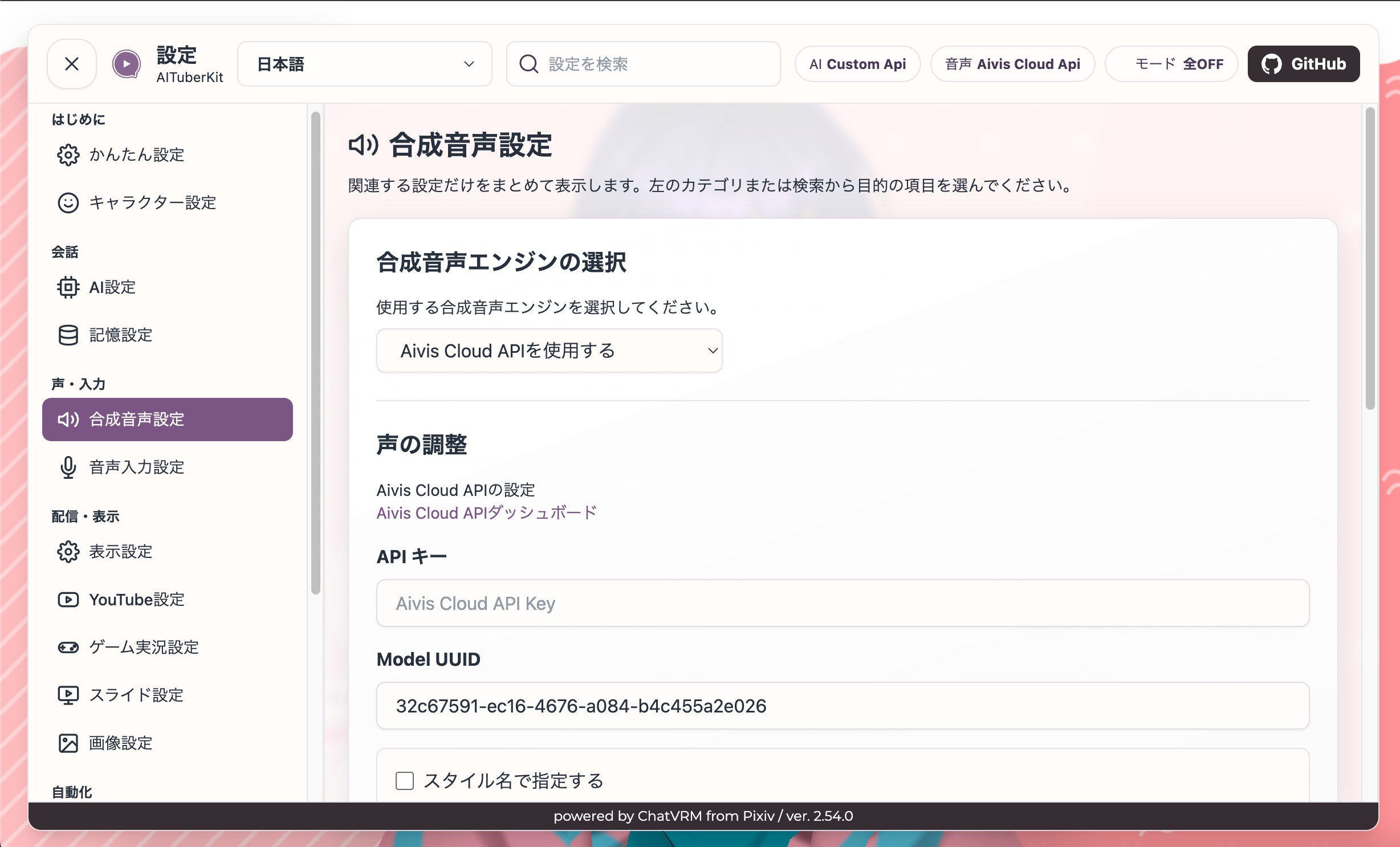Click the 声・入力 section header

79,384
